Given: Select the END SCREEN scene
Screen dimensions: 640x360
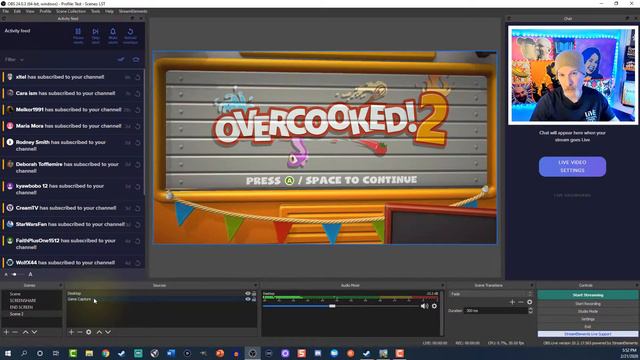Looking at the screenshot, I should [x=21, y=307].
